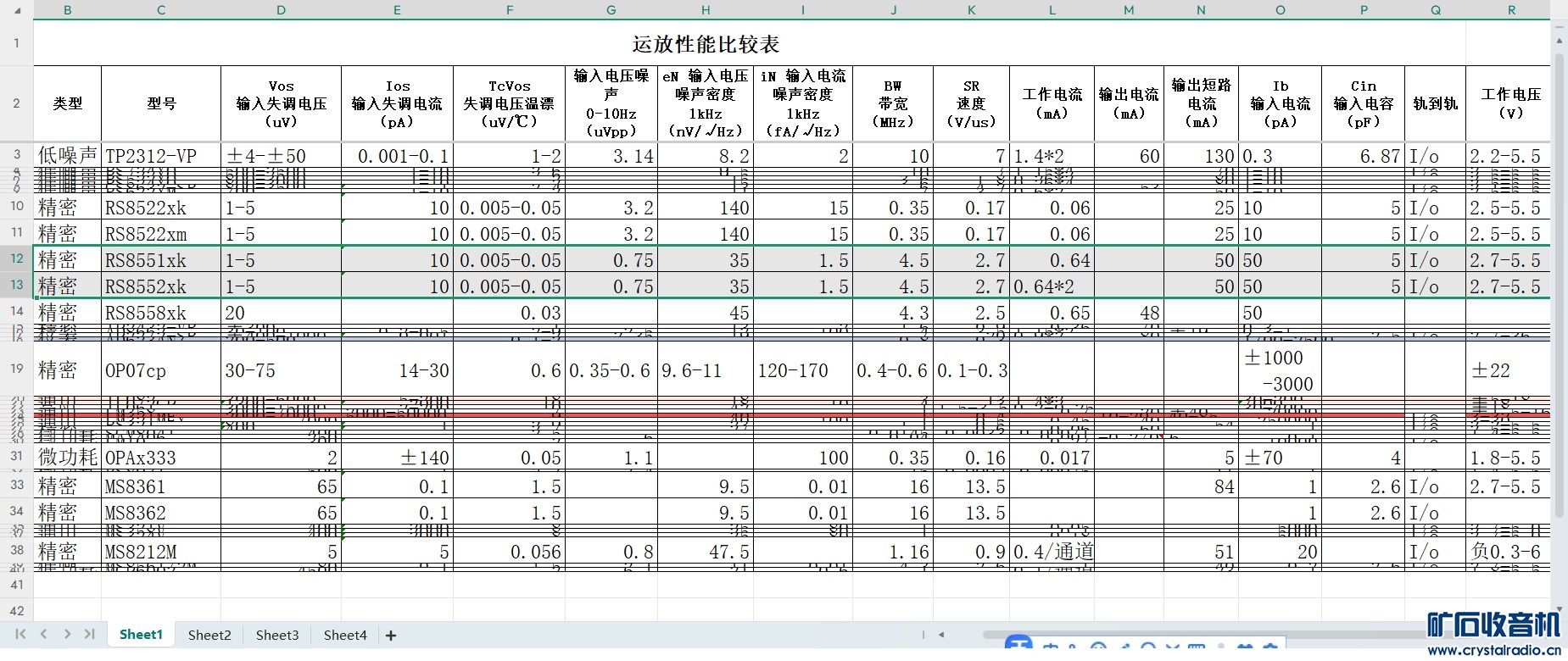Select column F by its header
Screen dimensions: 1568x661
[510, 10]
